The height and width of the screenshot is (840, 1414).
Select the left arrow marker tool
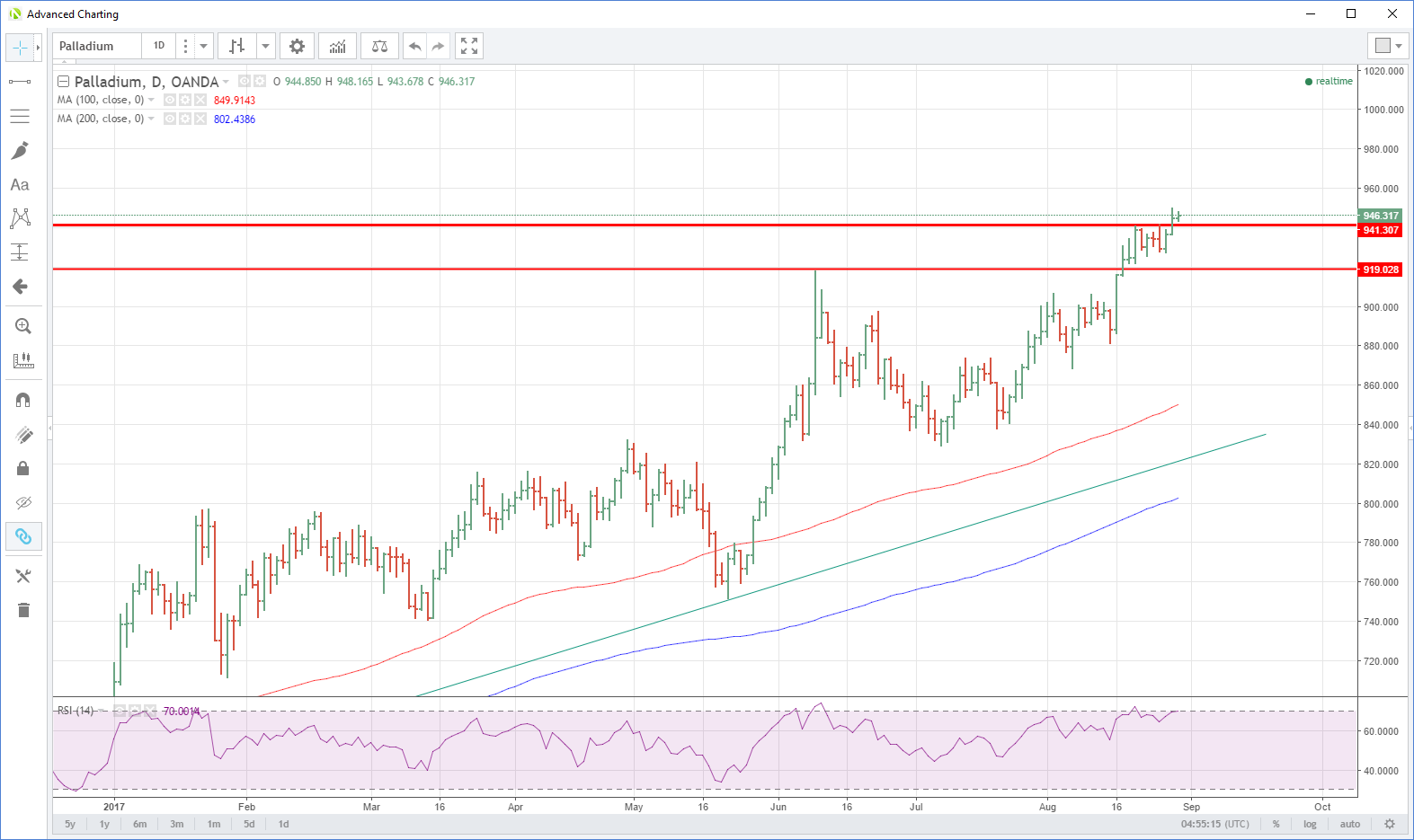pos(20,287)
